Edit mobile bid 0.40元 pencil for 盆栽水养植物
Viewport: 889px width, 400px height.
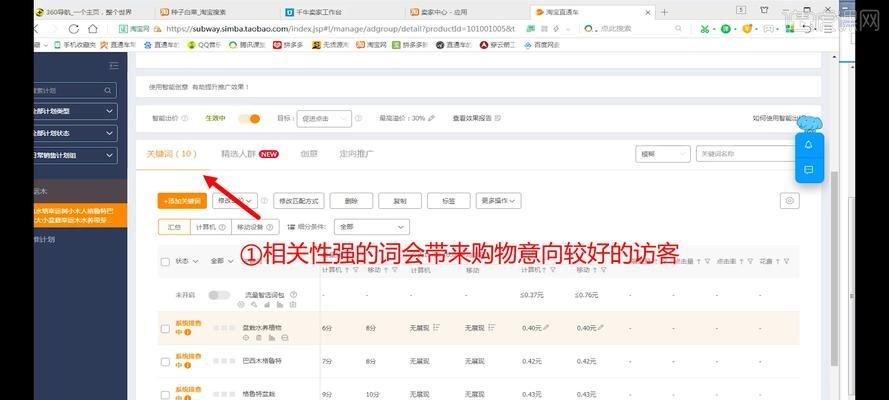601,327
